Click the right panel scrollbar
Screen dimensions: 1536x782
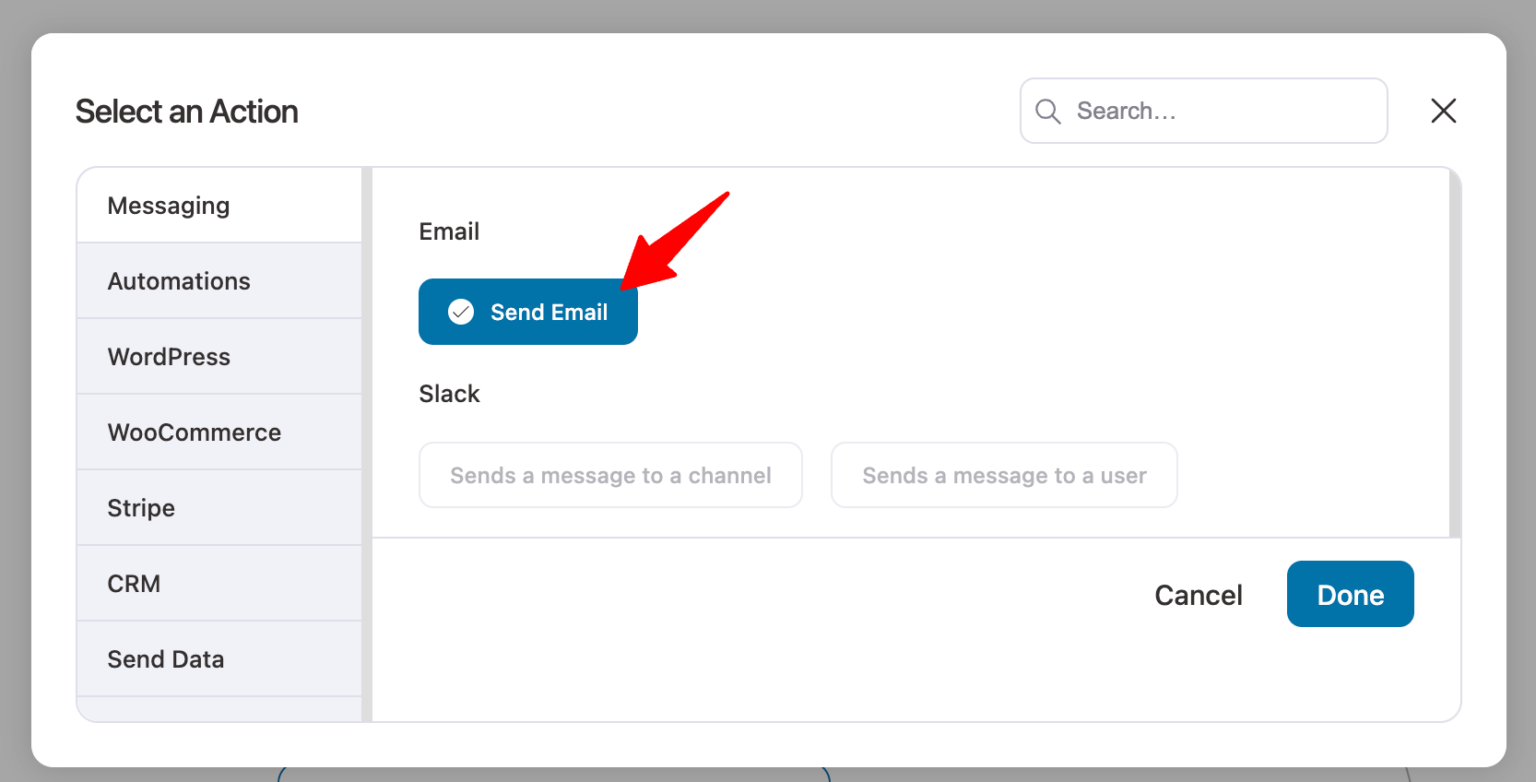coord(1453,350)
